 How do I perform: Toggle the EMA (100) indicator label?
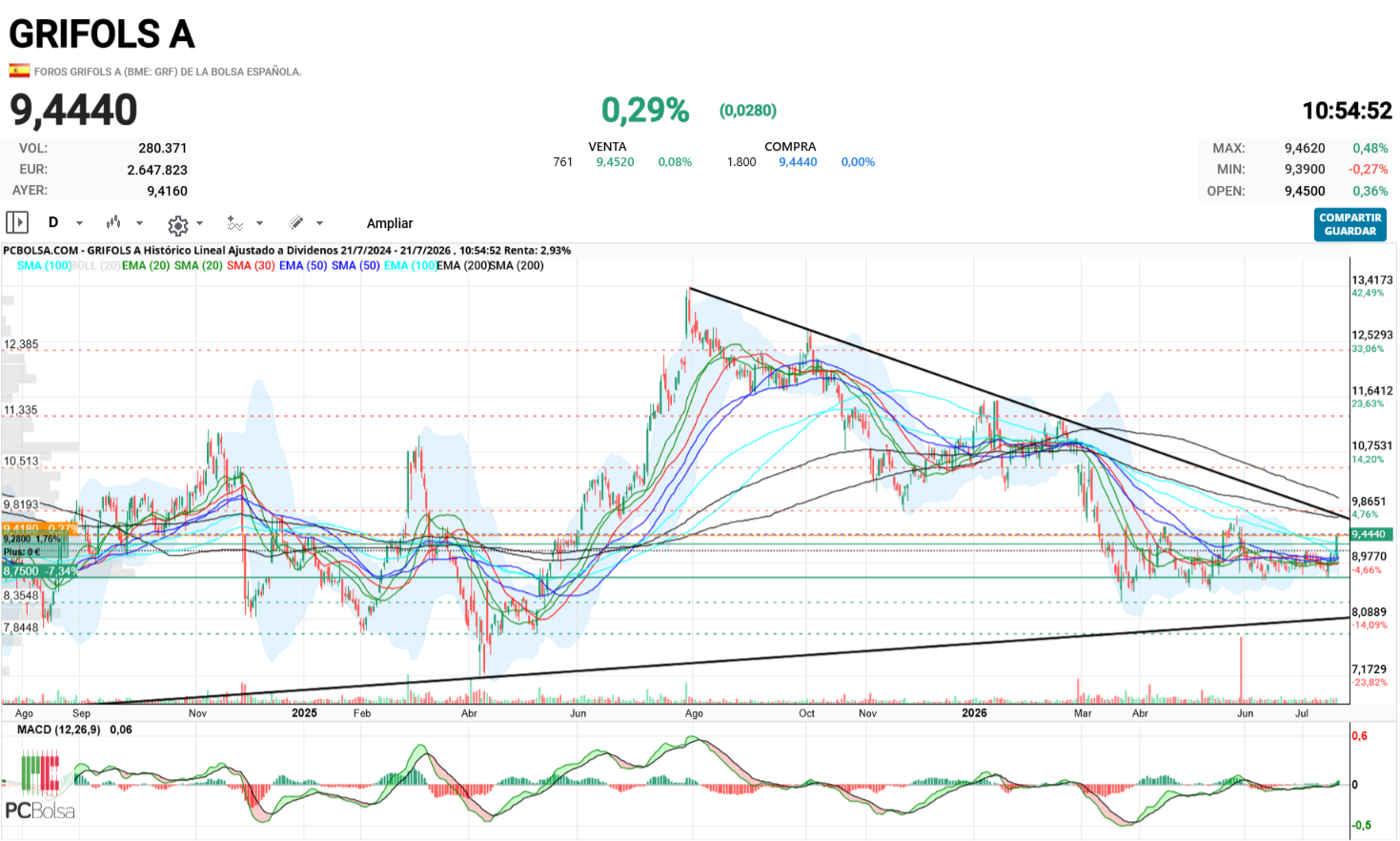410,265
